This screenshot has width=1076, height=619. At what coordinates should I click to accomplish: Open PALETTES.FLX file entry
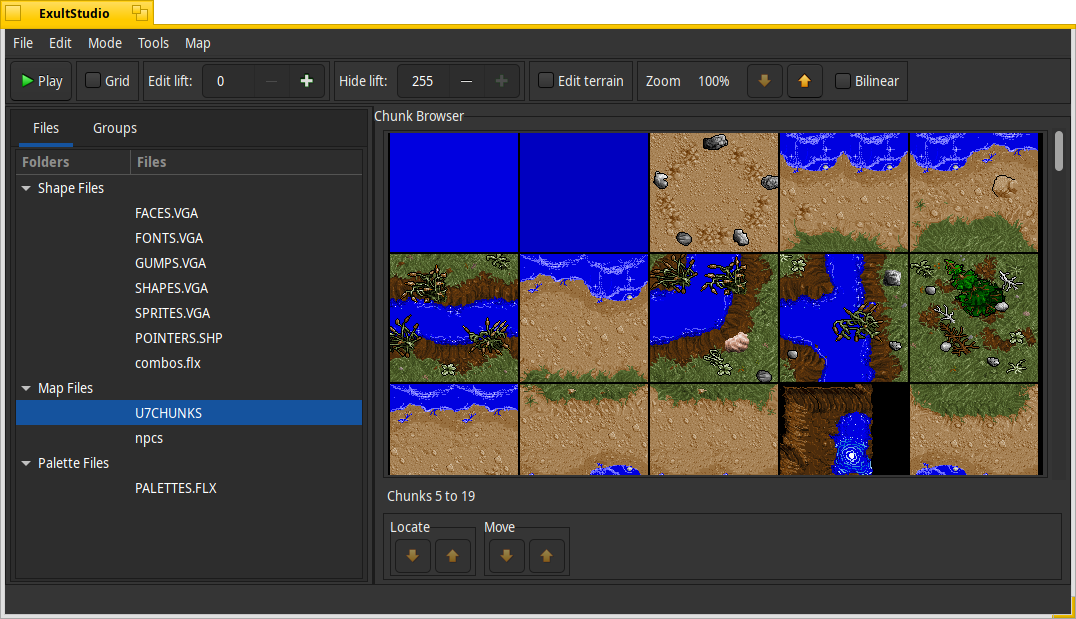(175, 488)
